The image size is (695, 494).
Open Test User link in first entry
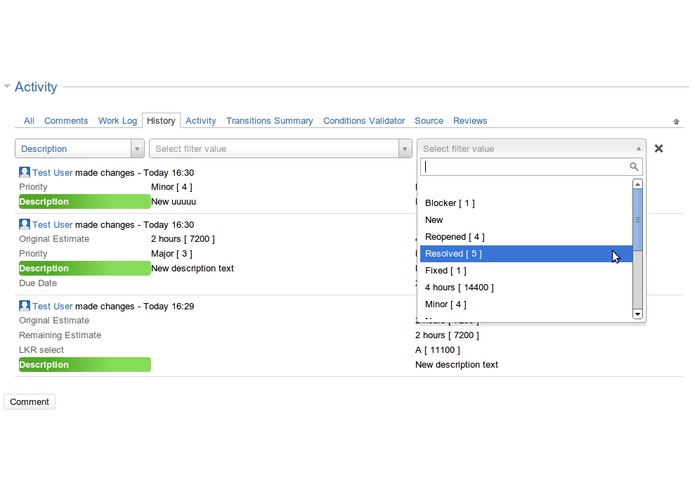(x=52, y=173)
